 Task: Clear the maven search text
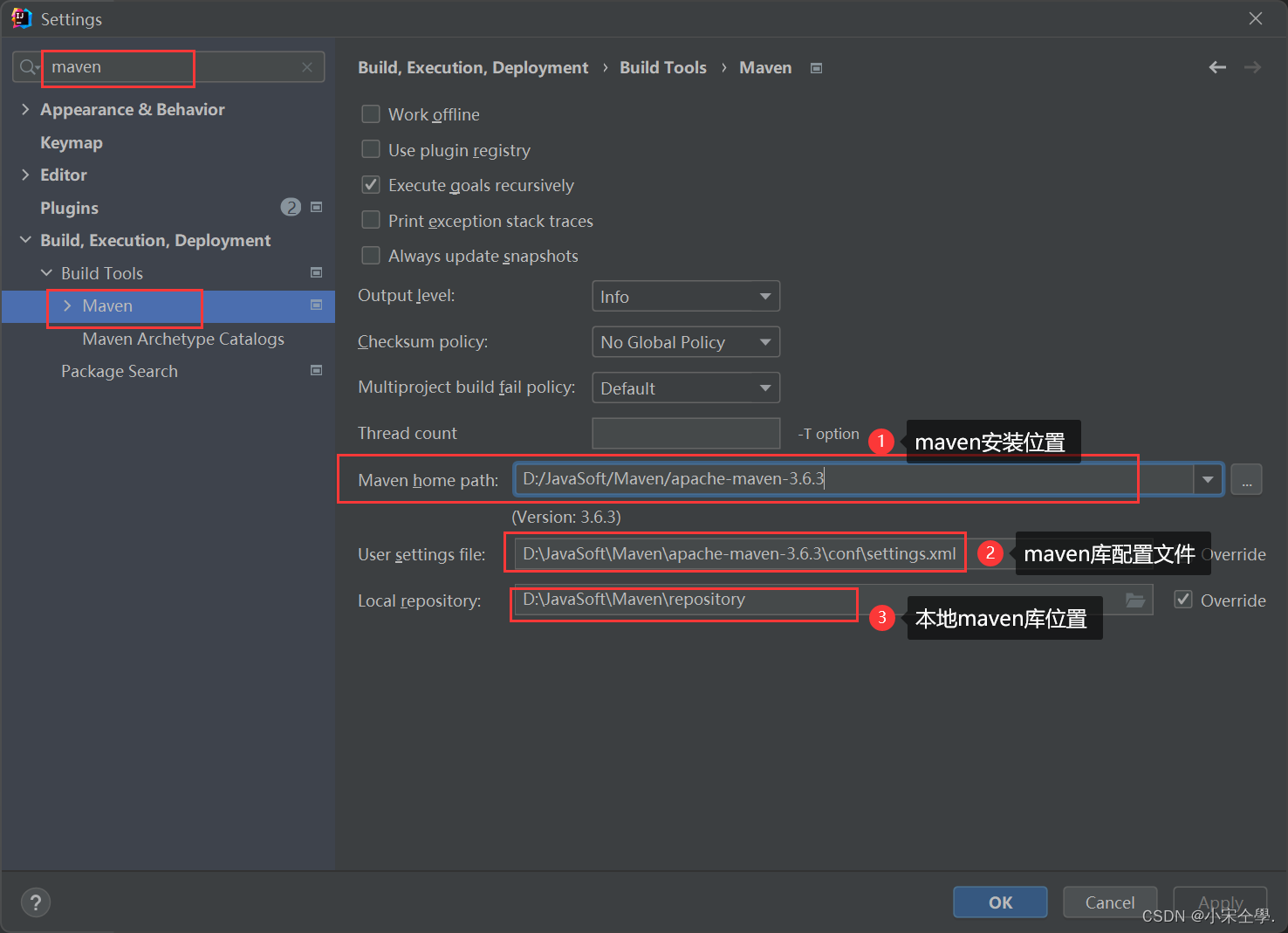[x=307, y=67]
